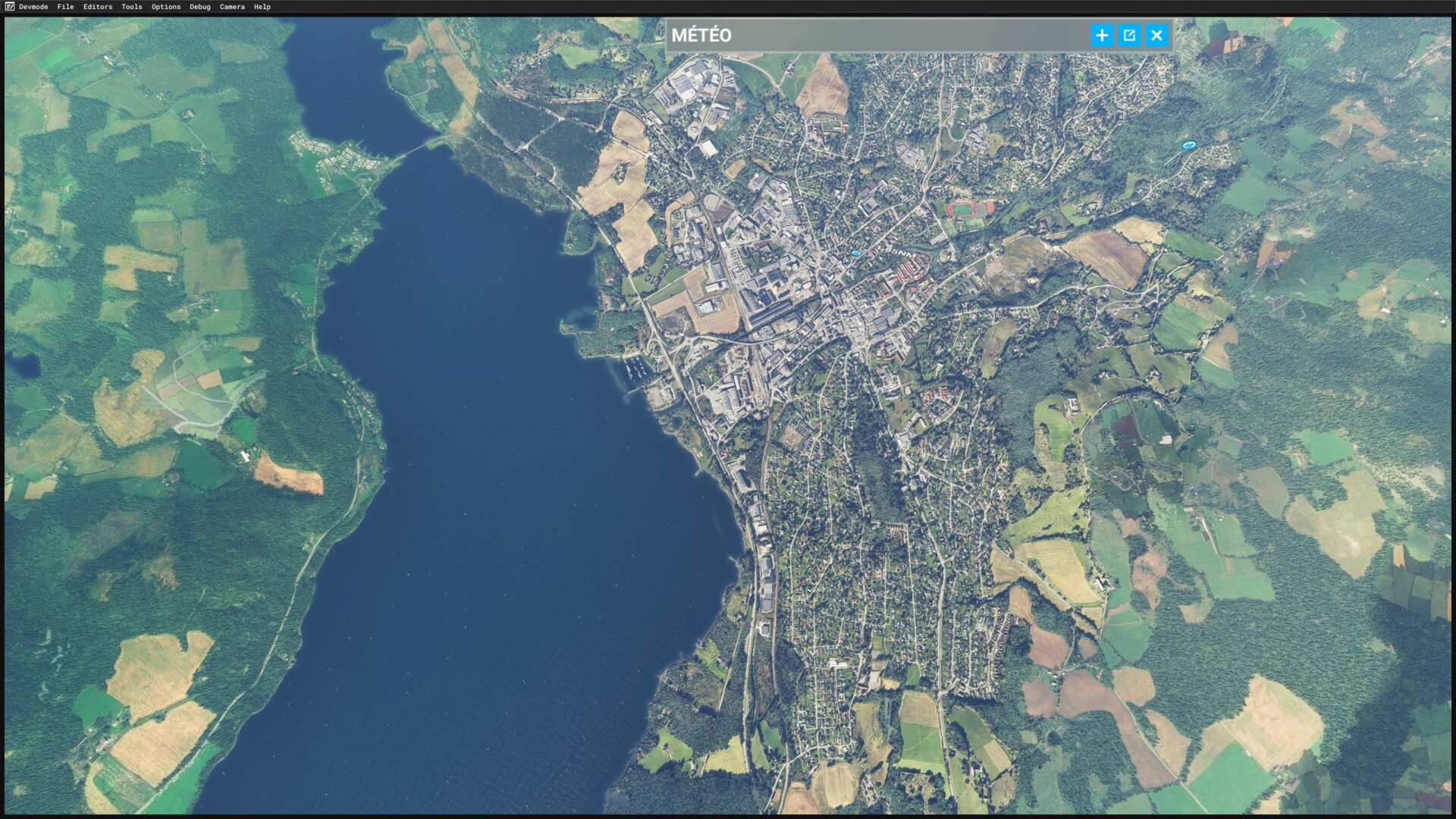Open the Help menu

tap(262, 7)
